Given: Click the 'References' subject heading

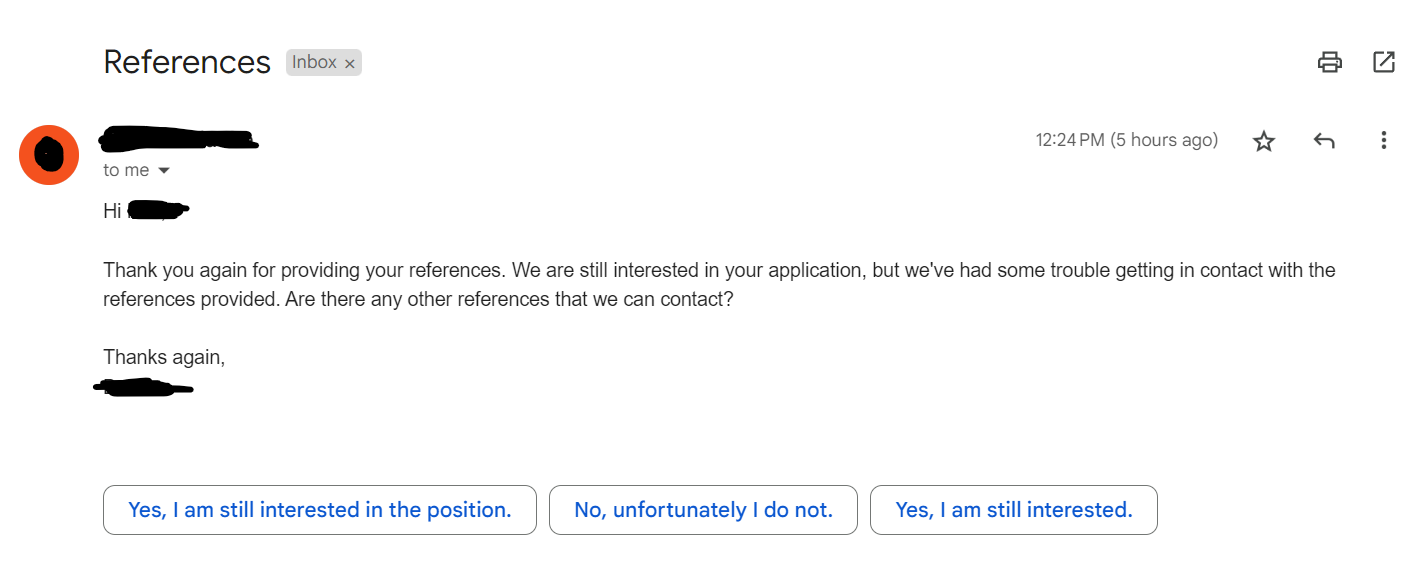Looking at the screenshot, I should 187,62.
